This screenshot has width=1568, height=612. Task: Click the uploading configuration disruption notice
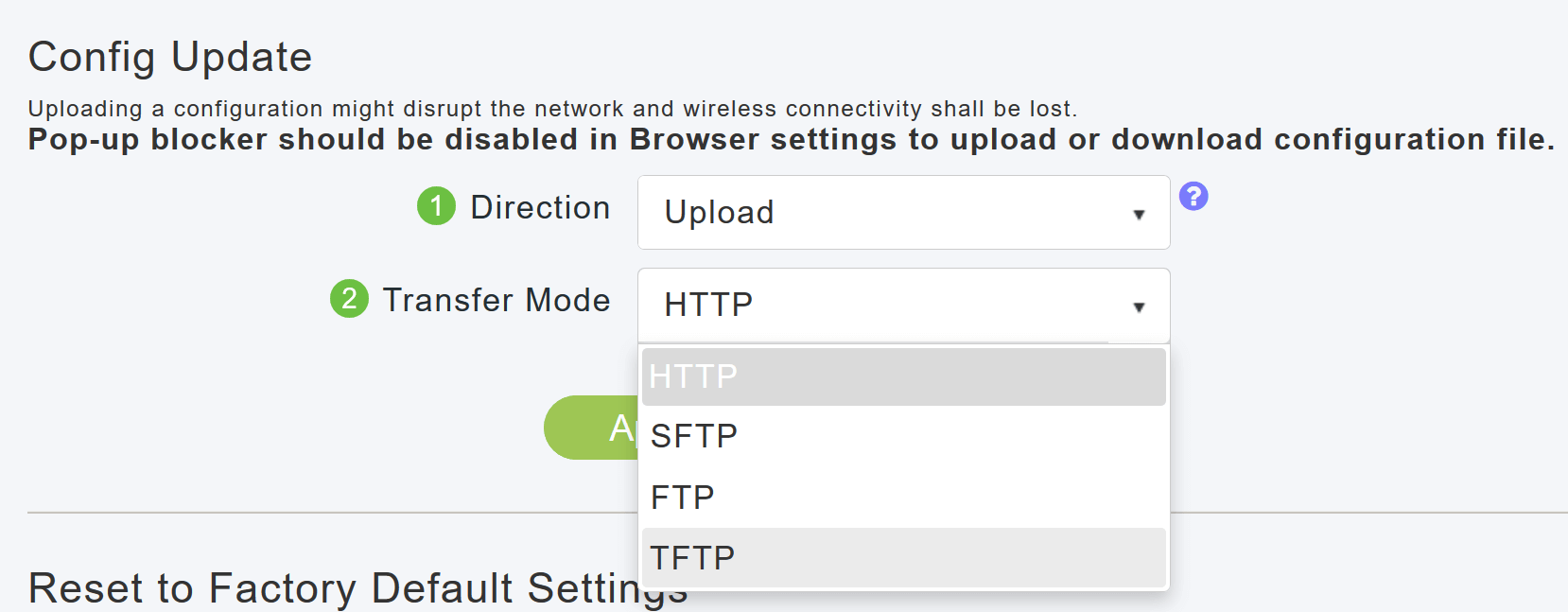[552, 109]
